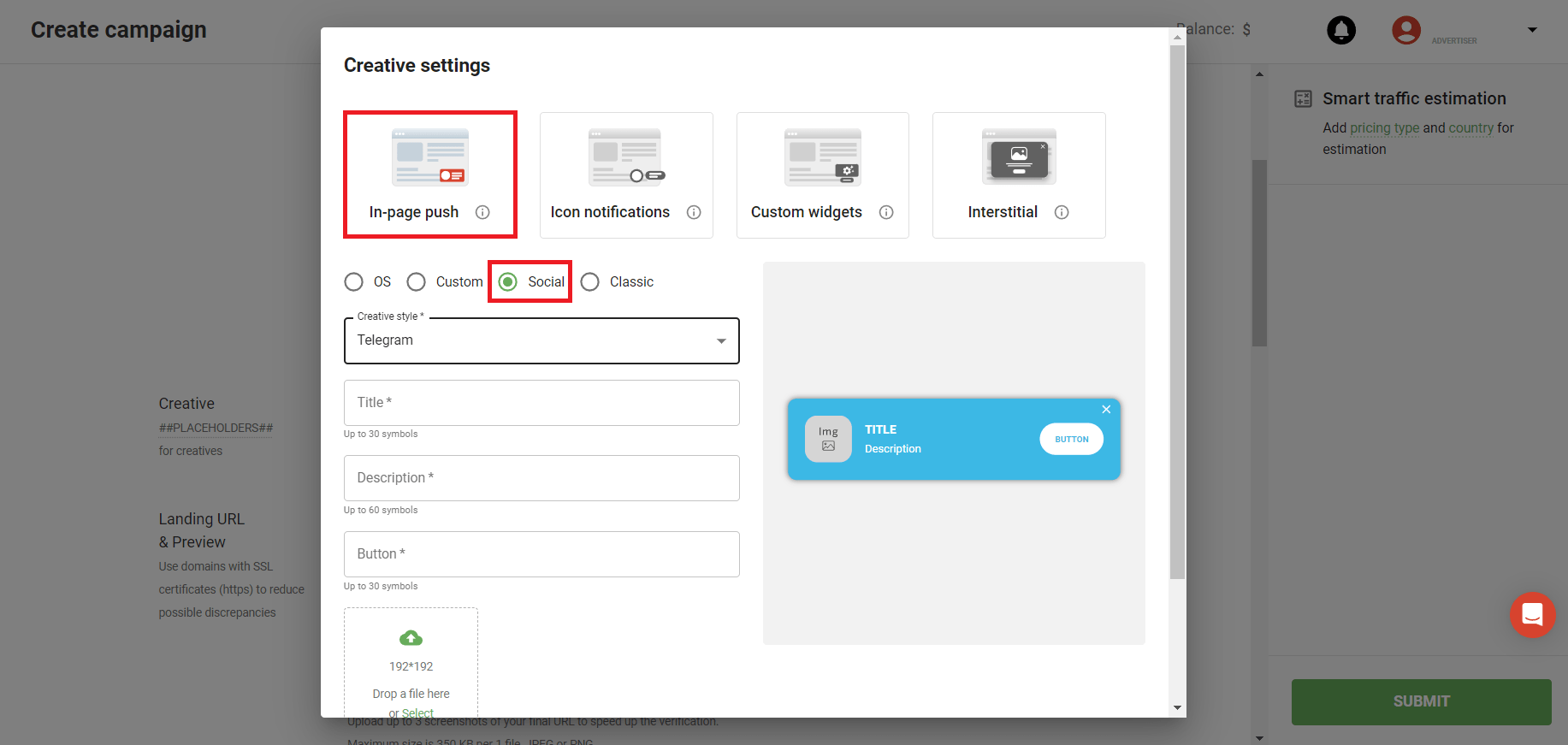
Task: Open the Creative style Telegram dropdown
Action: coord(541,340)
